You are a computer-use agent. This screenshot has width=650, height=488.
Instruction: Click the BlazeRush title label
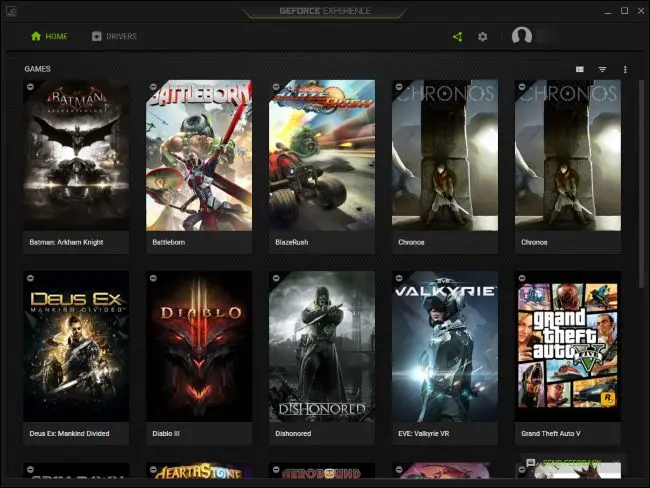tap(292, 242)
